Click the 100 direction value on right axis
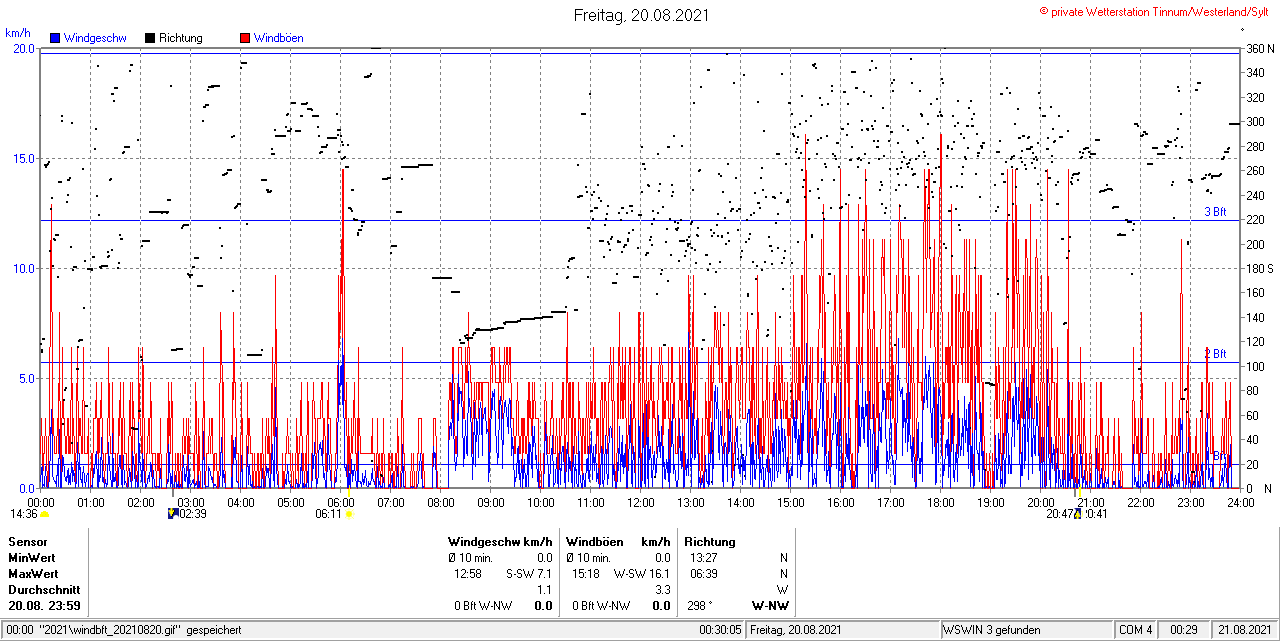Image resolution: width=1280 pixels, height=641 pixels. [1254, 366]
